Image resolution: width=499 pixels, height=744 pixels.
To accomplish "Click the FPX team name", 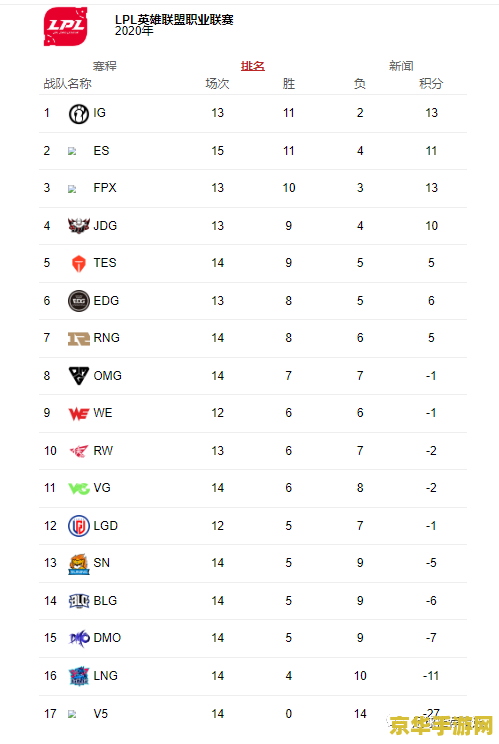I will 105,188.
